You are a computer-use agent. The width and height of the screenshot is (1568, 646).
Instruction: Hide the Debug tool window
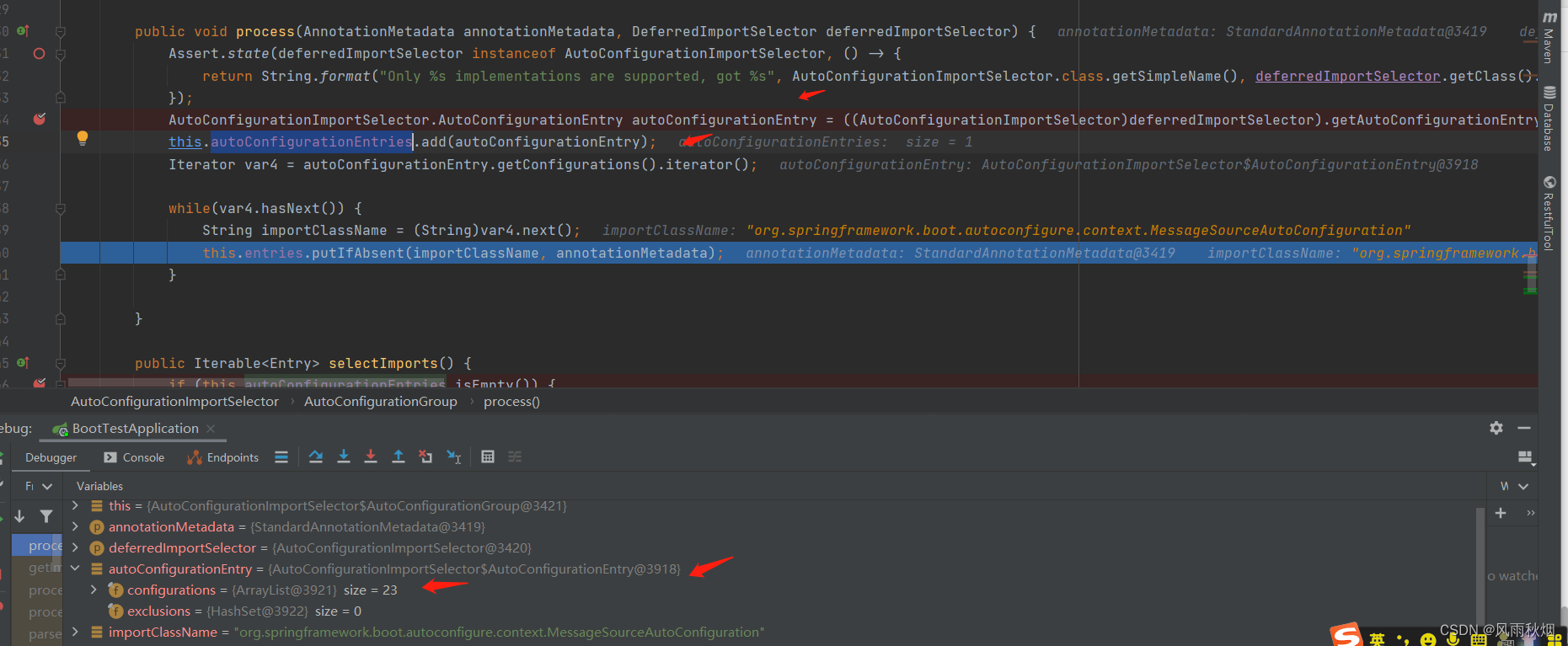(x=1524, y=428)
